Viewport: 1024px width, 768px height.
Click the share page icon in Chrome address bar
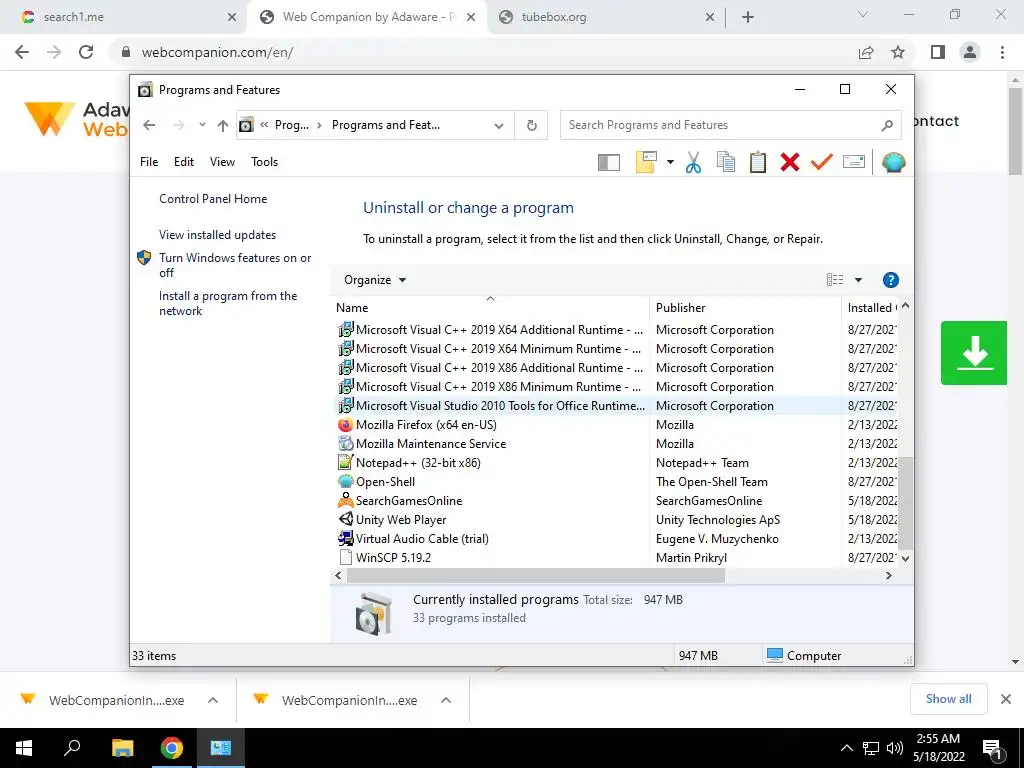coord(866,52)
